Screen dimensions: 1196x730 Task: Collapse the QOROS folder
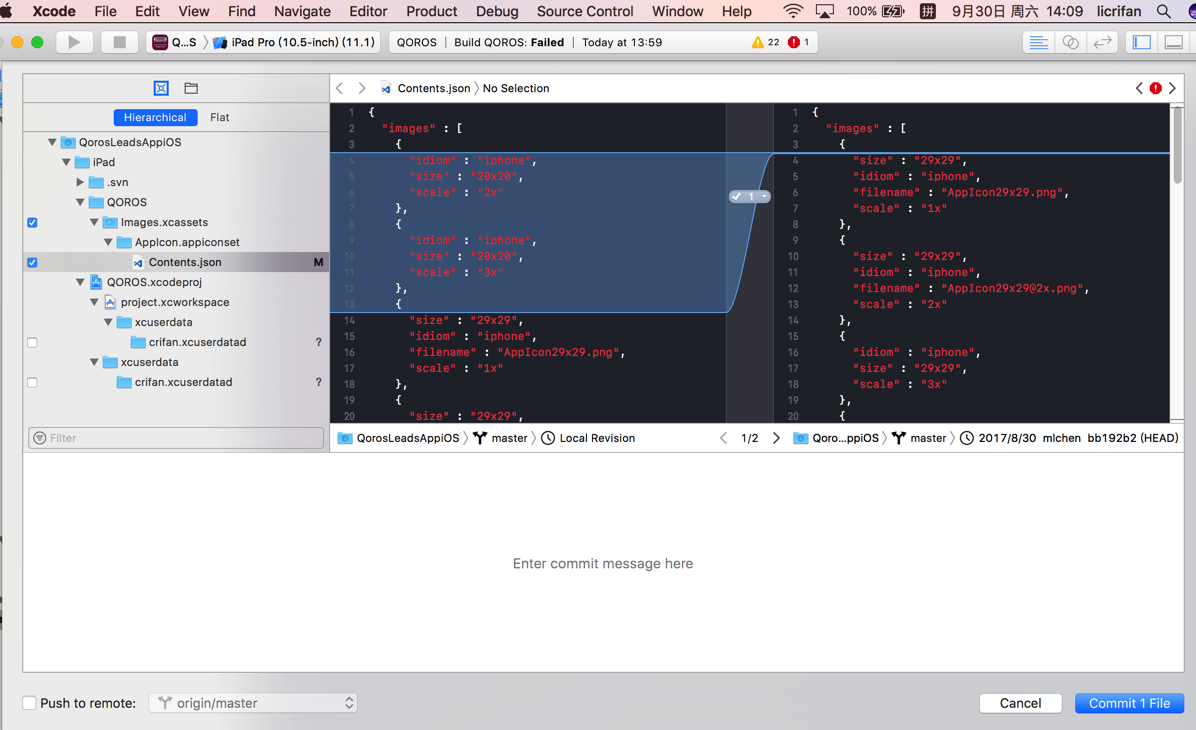tap(80, 202)
